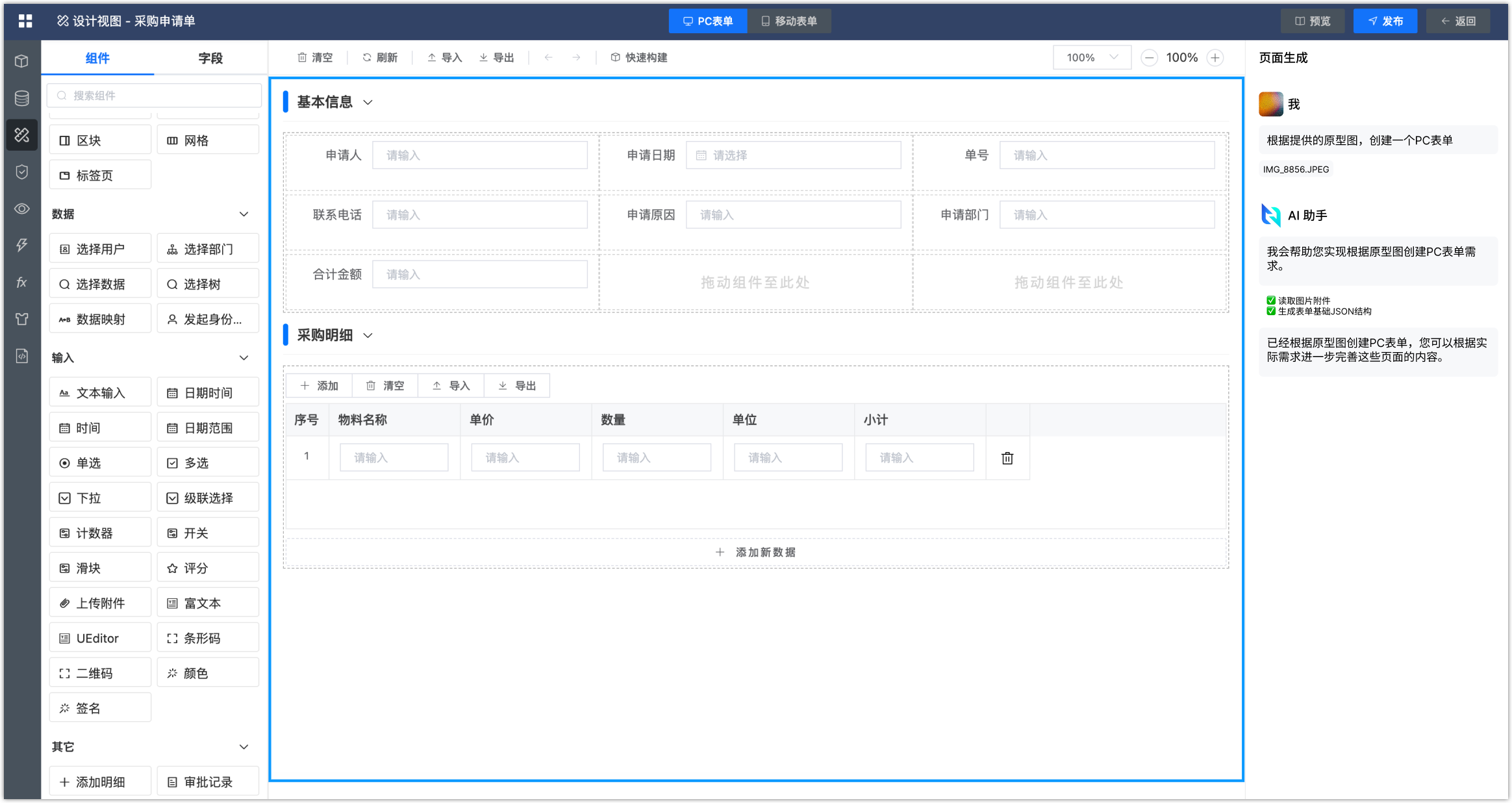Screen dimensions: 1512x803
Task: Click the shield icon in left sidebar
Action: [x=21, y=172]
